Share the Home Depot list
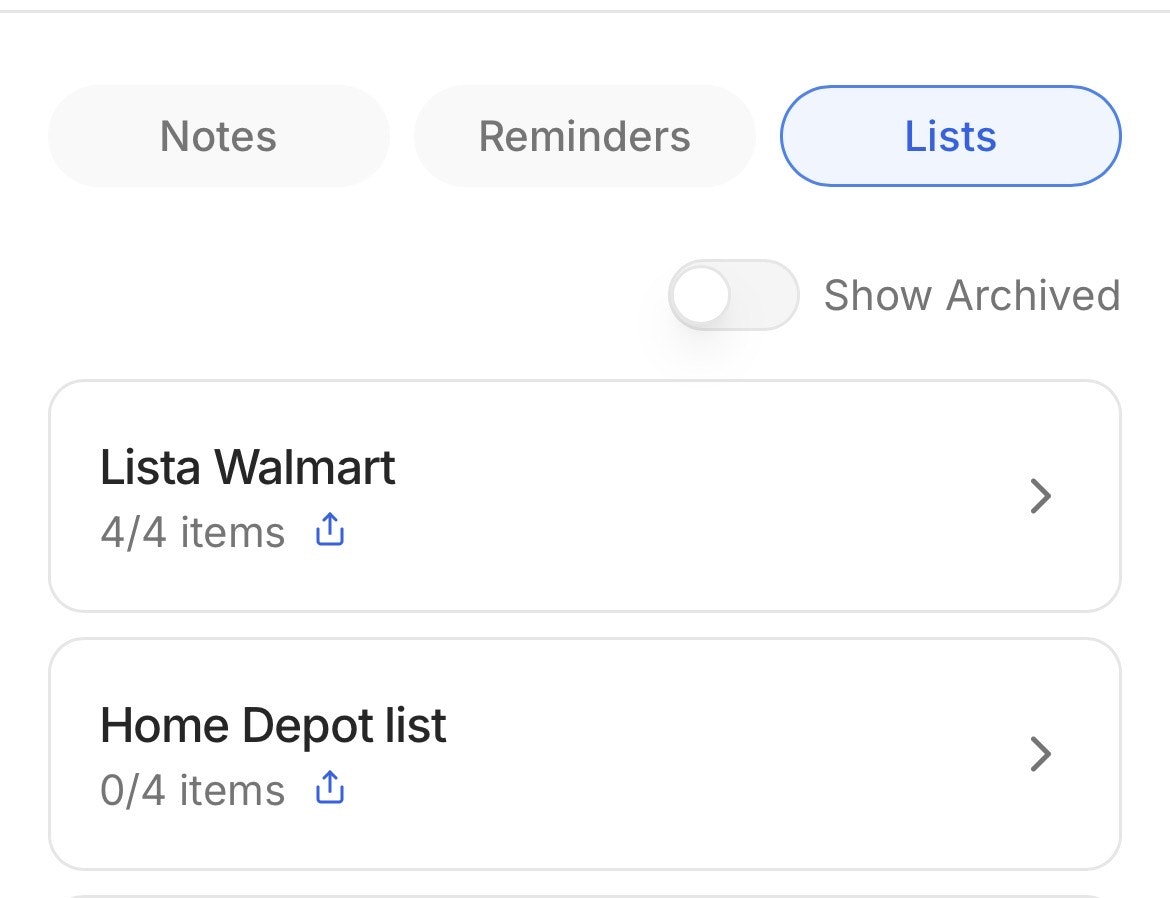The width and height of the screenshot is (1170, 898). pyautogui.click(x=330, y=790)
